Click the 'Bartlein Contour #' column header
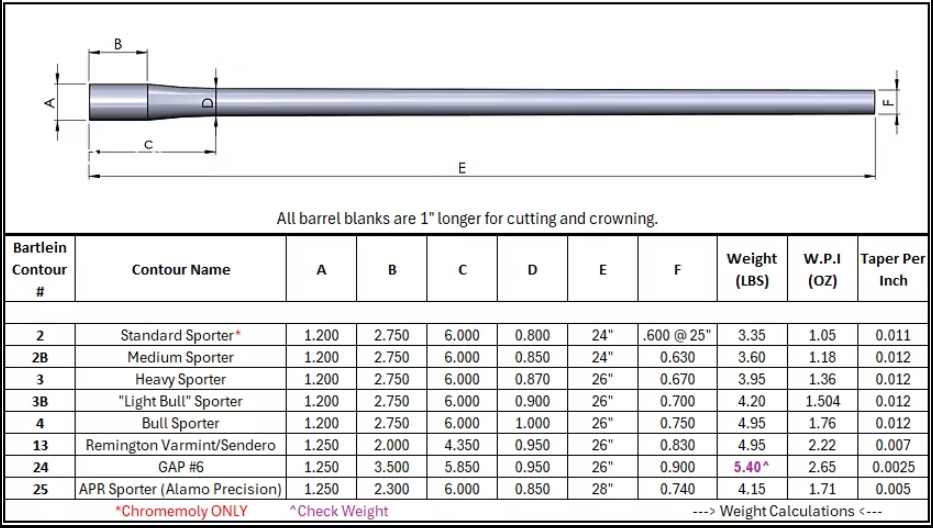Screen dimensions: 933x528 tap(40, 269)
